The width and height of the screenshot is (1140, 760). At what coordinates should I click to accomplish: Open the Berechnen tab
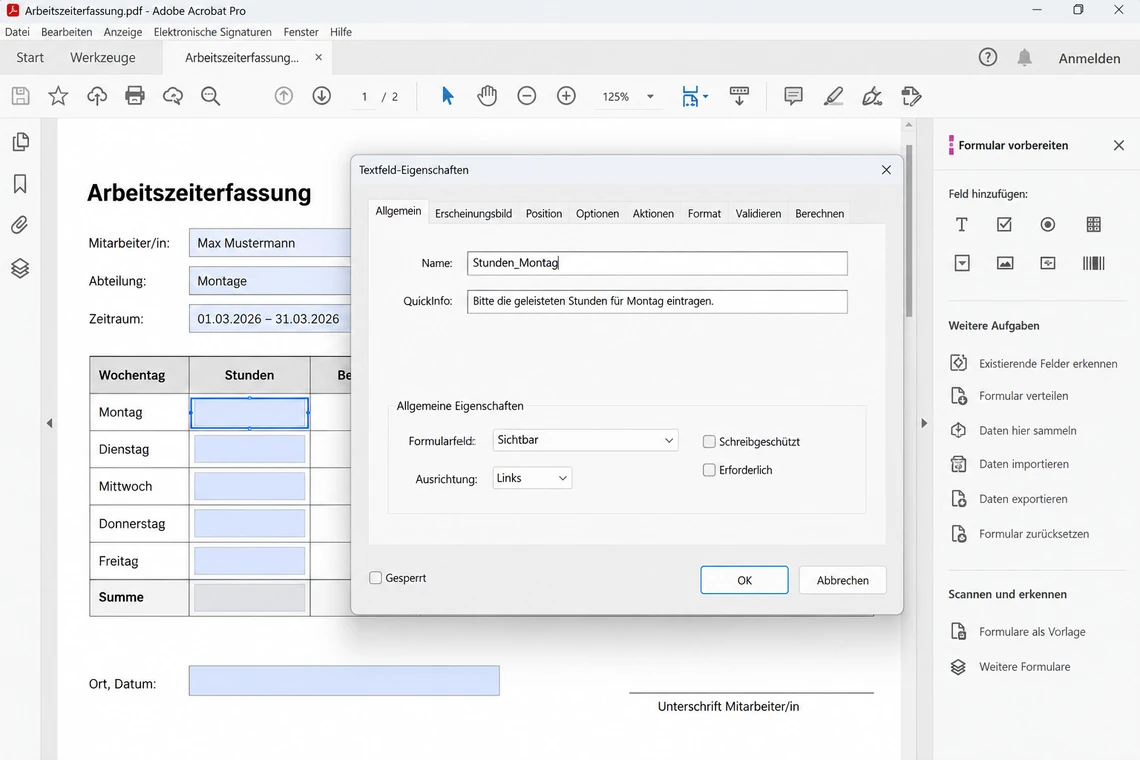click(819, 213)
